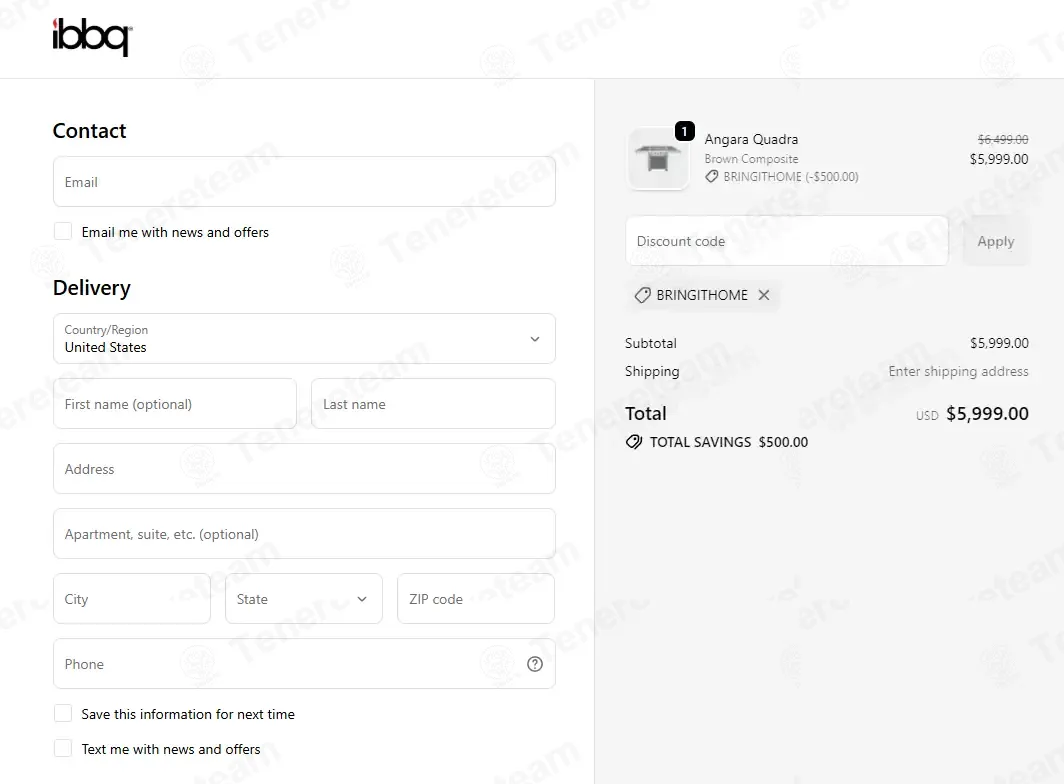Open the phone number help icon
Image resolution: width=1064 pixels, height=784 pixels.
coord(535,664)
